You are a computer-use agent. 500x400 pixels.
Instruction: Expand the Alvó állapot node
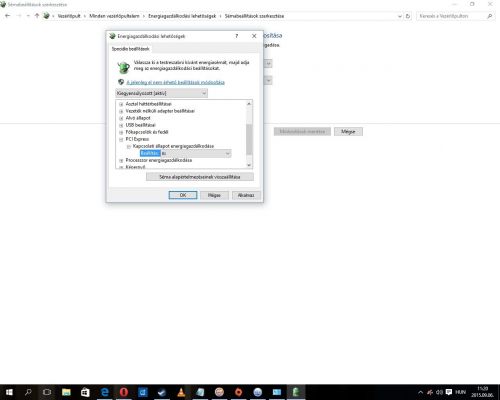coord(121,118)
